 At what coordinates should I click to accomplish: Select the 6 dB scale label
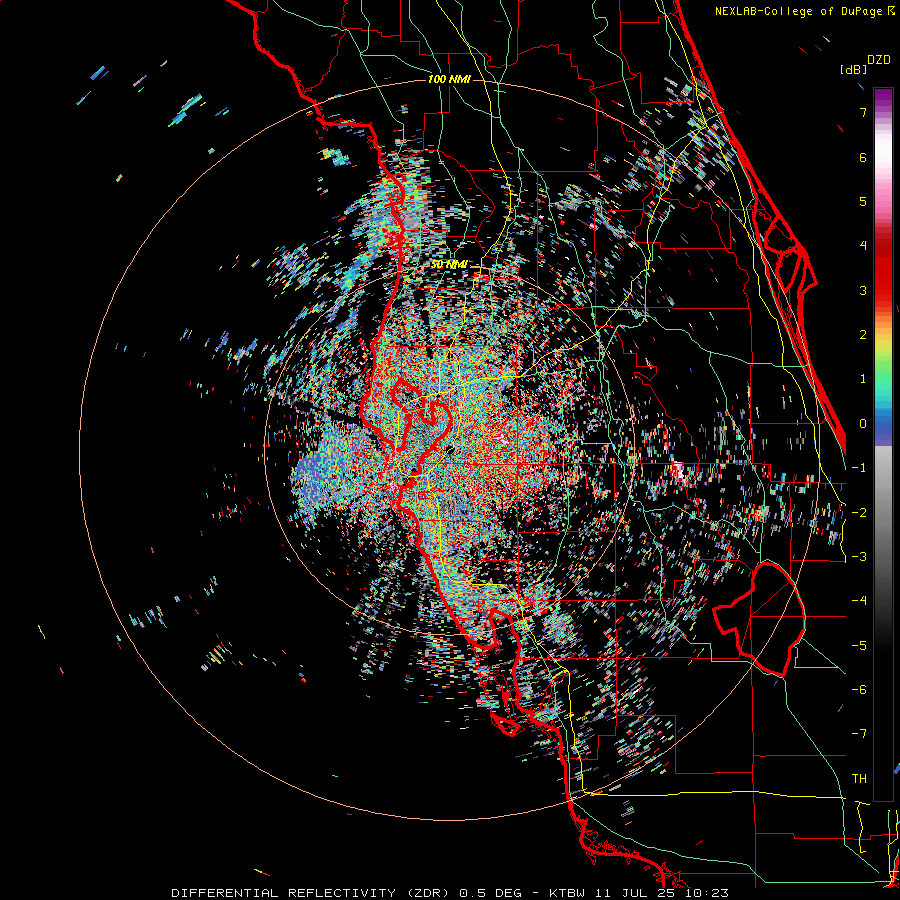point(863,157)
